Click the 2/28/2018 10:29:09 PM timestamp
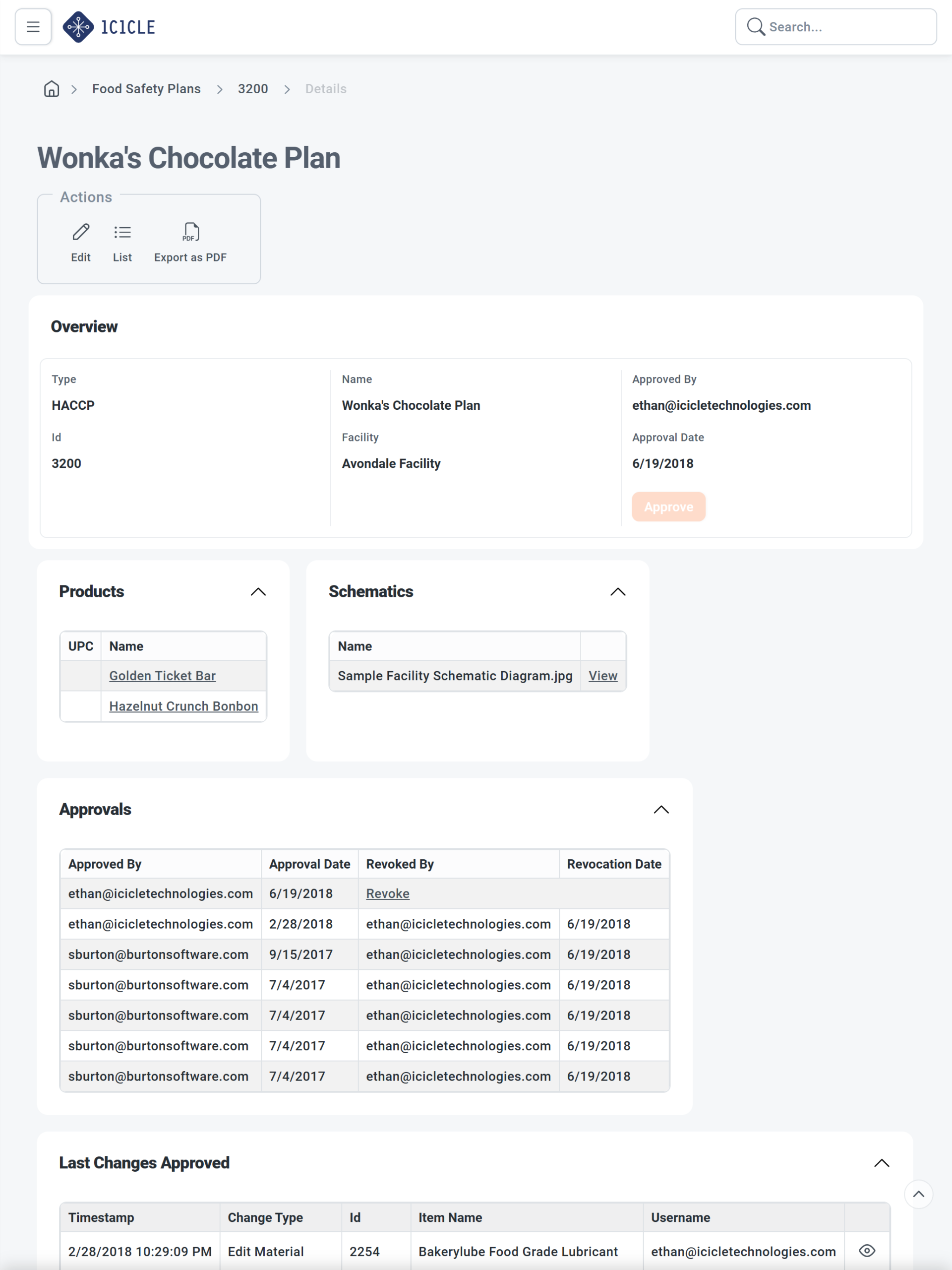This screenshot has width=952, height=1270. click(x=140, y=1252)
